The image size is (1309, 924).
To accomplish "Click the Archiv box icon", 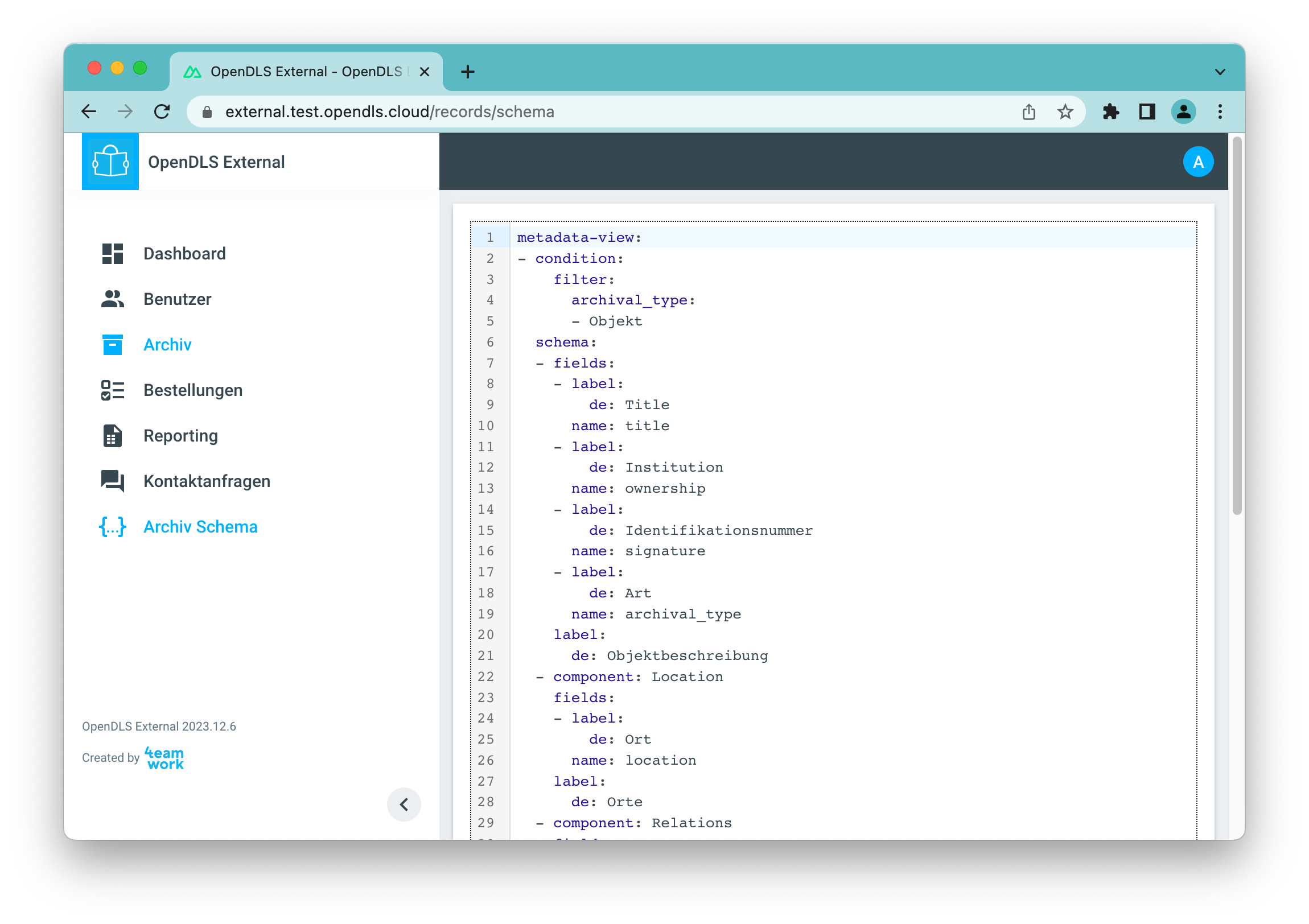I will [x=112, y=345].
